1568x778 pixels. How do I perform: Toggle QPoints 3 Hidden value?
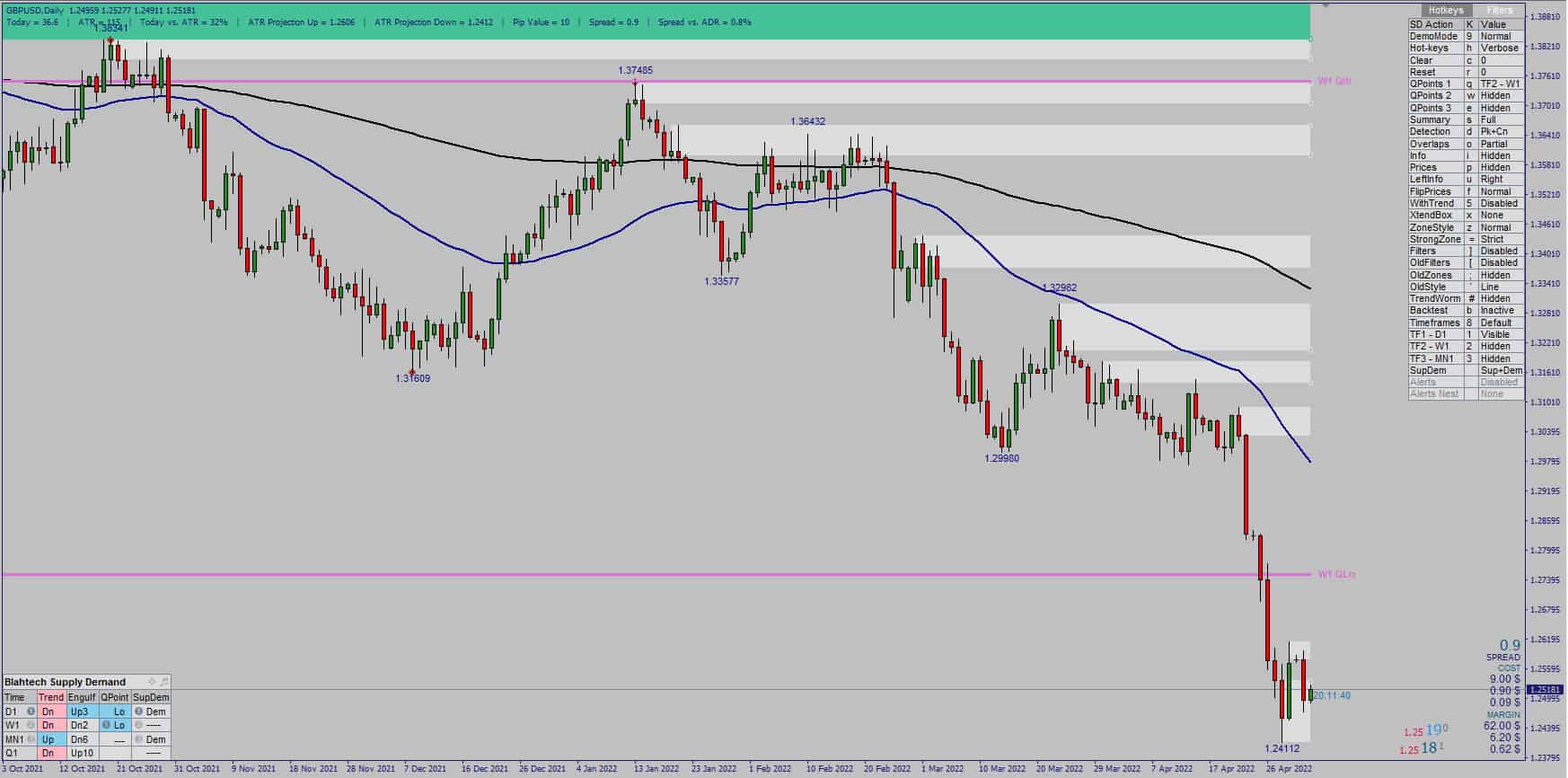(x=1502, y=108)
